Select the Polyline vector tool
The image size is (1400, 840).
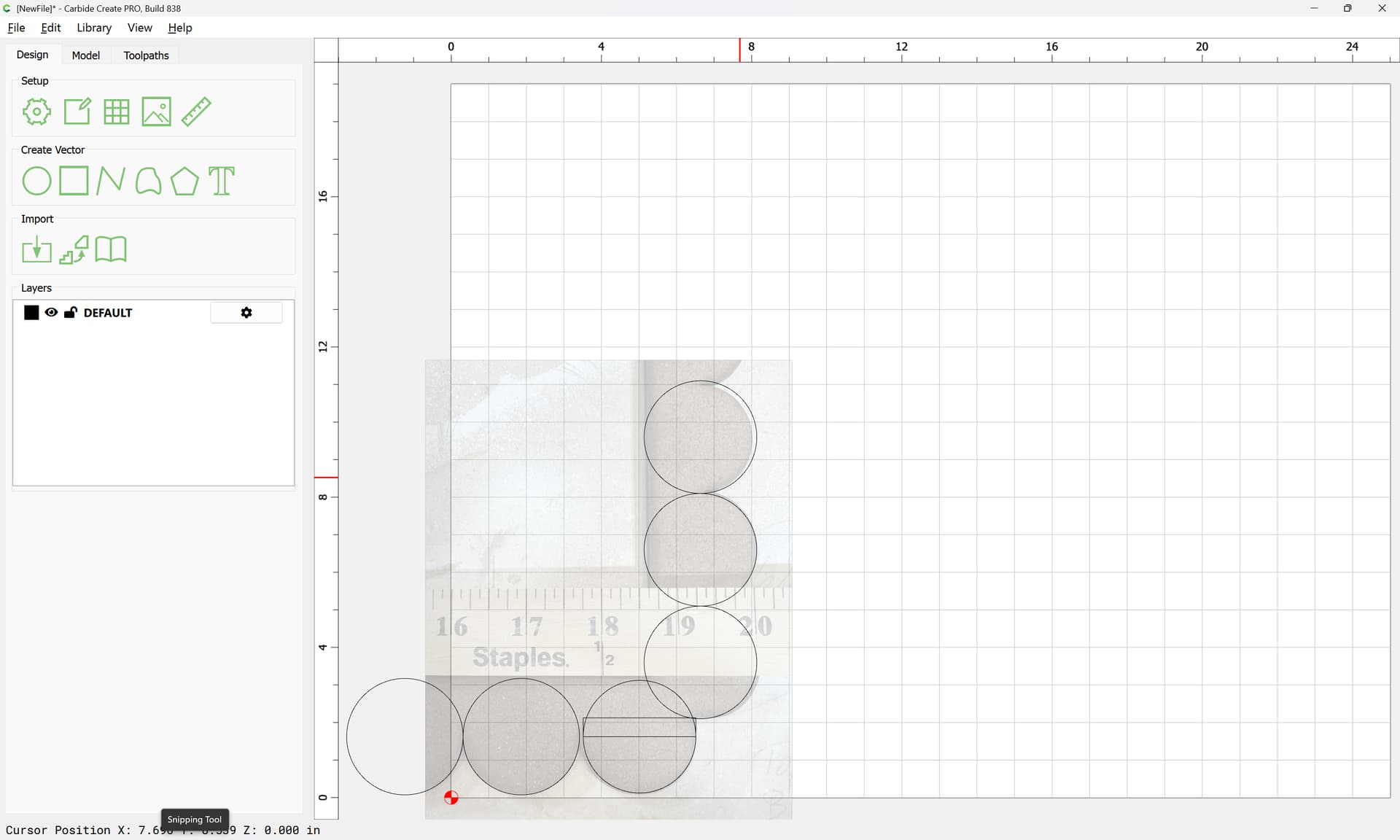(x=110, y=181)
